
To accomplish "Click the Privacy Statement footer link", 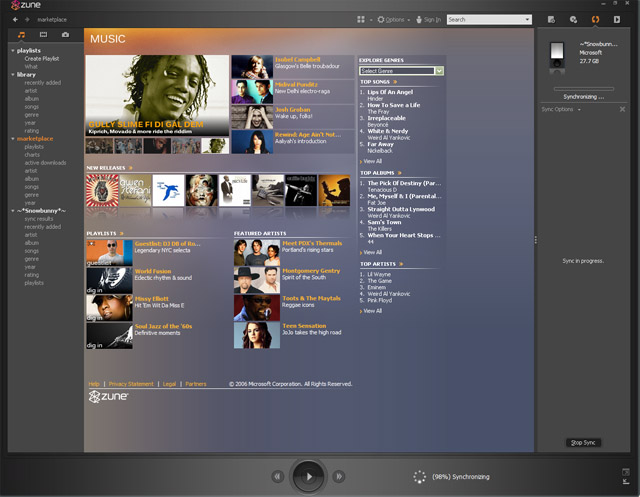I will pyautogui.click(x=131, y=384).
